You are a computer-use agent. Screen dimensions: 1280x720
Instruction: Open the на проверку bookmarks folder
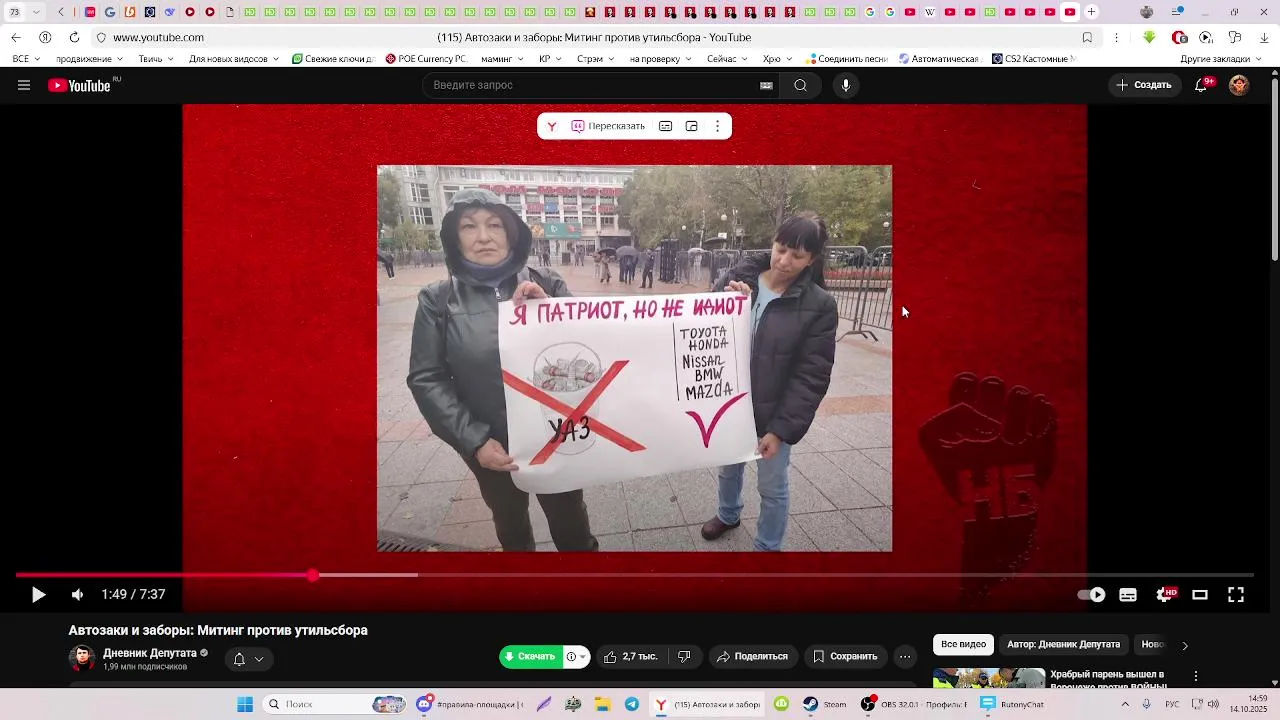pyautogui.click(x=661, y=59)
